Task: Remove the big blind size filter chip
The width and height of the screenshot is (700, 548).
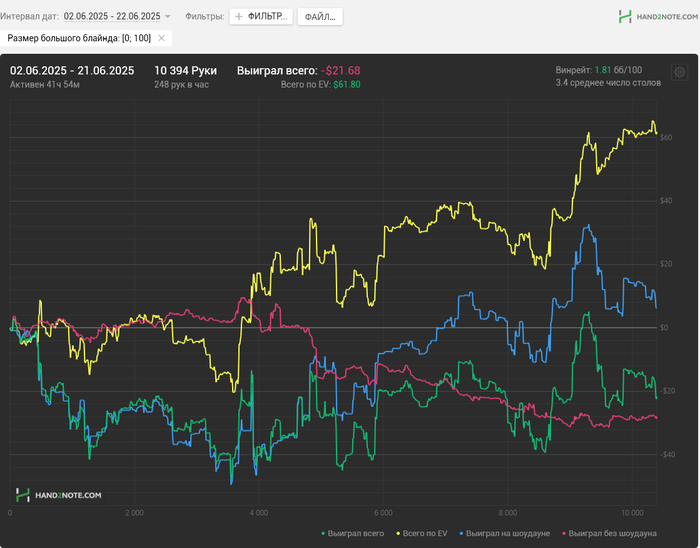Action: (162, 38)
